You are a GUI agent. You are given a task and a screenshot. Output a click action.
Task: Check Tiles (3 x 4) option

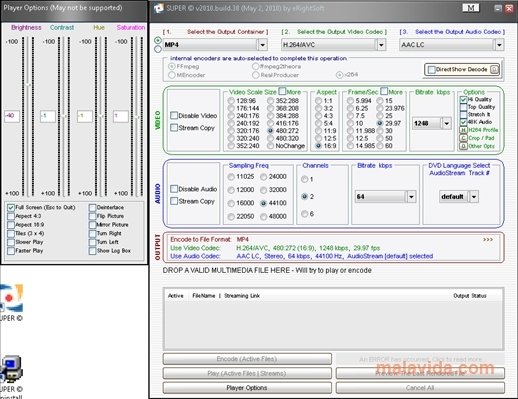pos(11,234)
